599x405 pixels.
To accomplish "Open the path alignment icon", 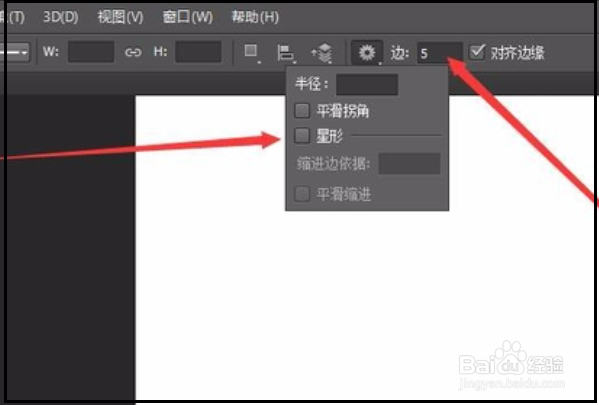I will [286, 53].
